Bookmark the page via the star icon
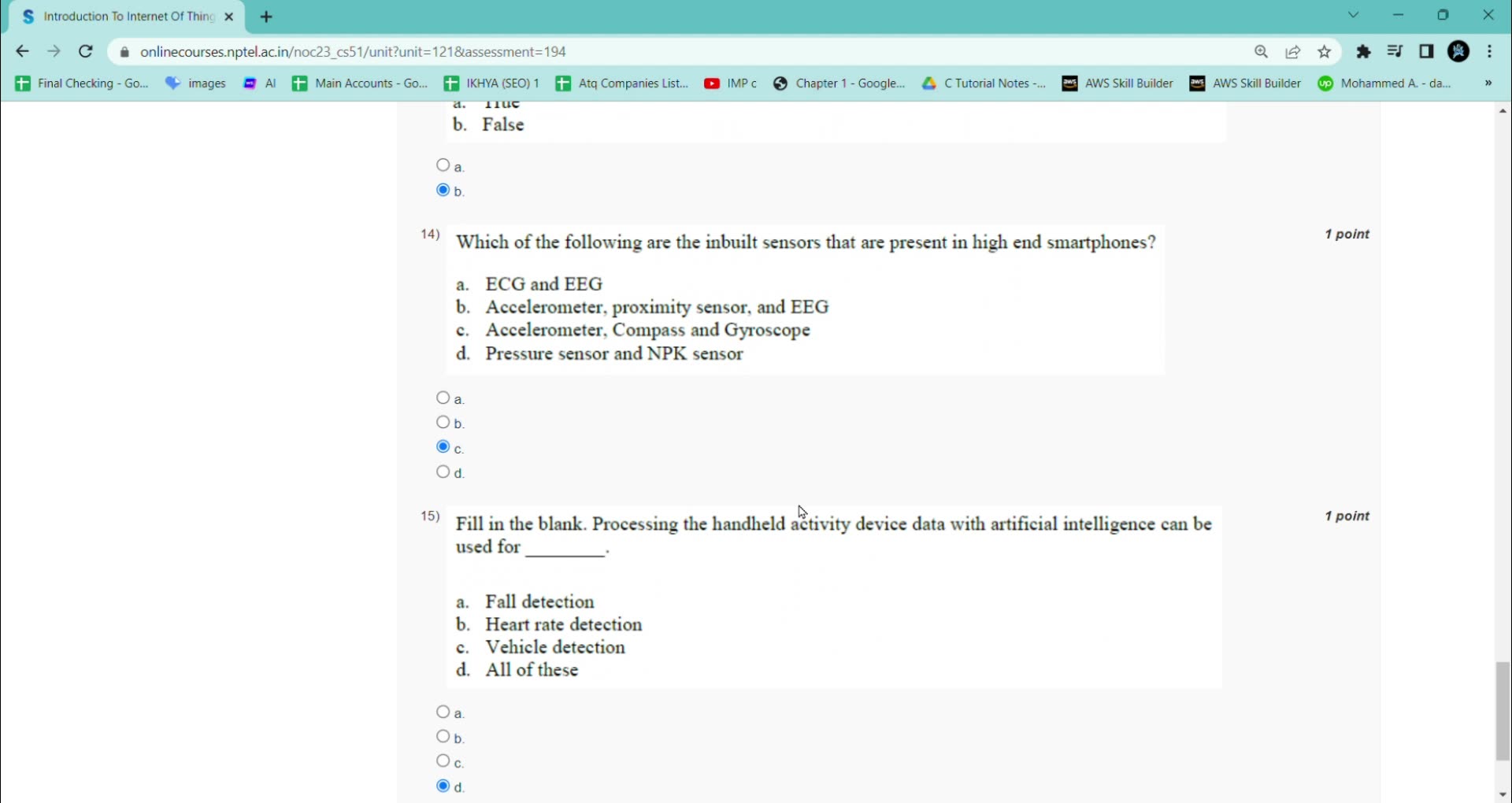 1325,51
